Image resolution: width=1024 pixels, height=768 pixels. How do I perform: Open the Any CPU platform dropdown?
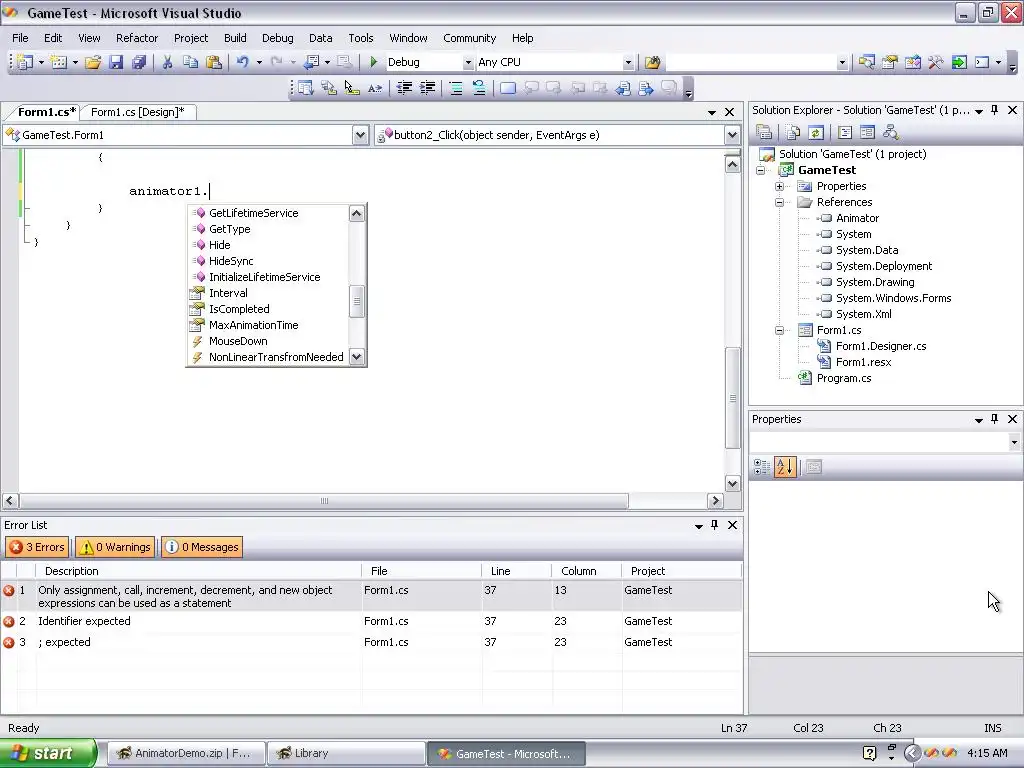pos(628,62)
